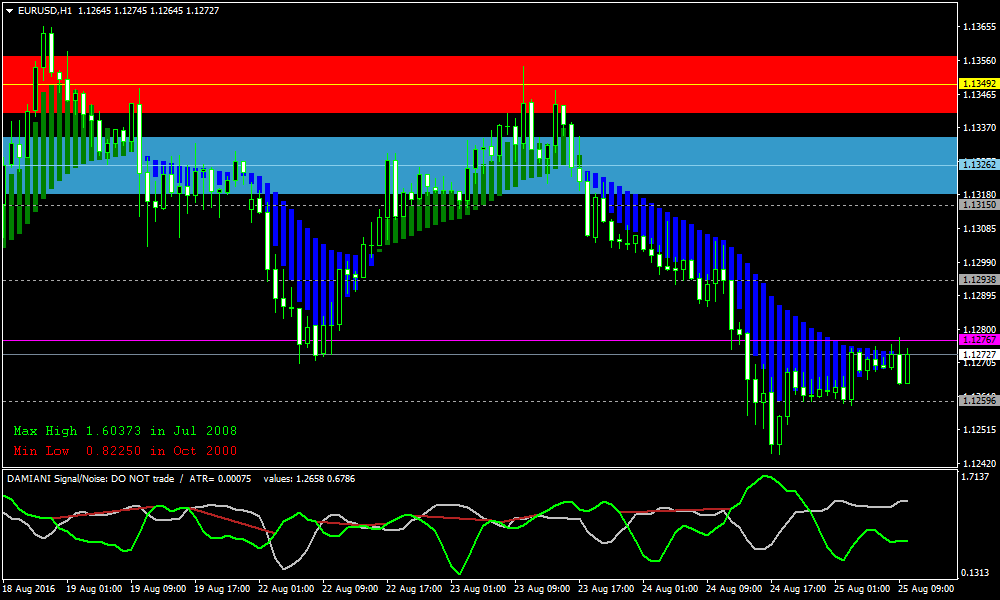Select the green Max High 1.60373 text label

pos(125,431)
